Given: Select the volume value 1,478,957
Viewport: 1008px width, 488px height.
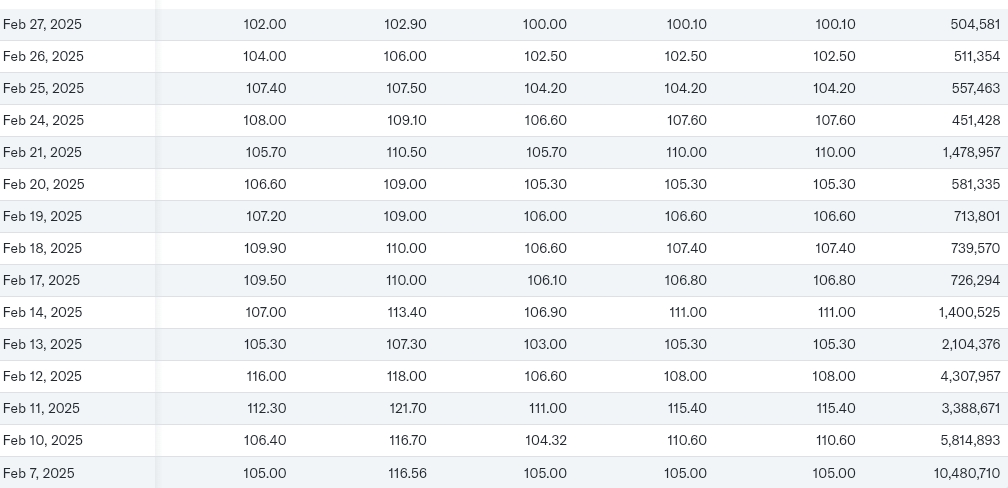Looking at the screenshot, I should point(970,152).
